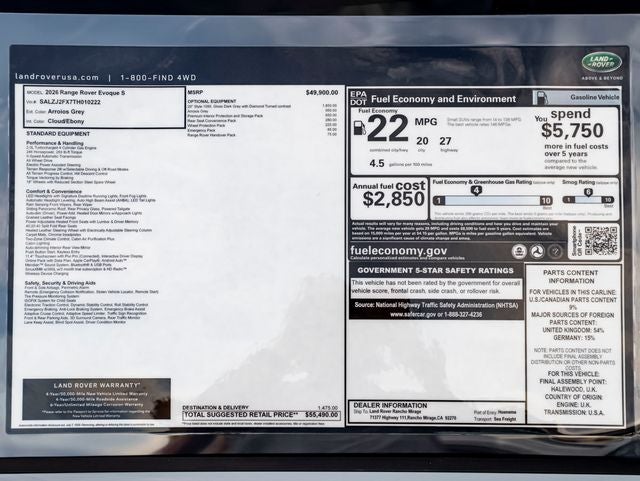Click the large 22 combined MPG figure

point(388,128)
